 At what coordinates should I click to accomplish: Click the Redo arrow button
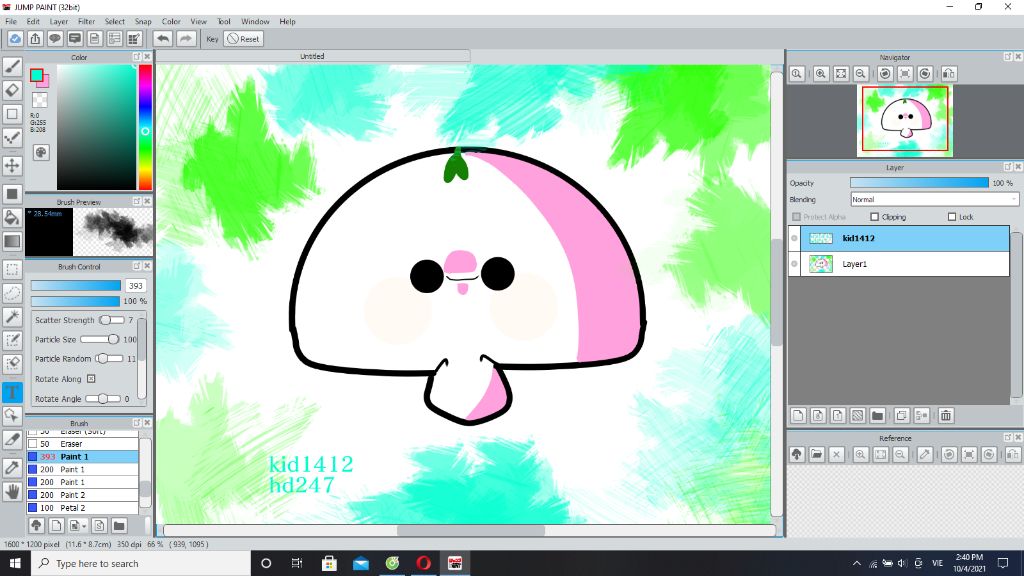tap(186, 39)
